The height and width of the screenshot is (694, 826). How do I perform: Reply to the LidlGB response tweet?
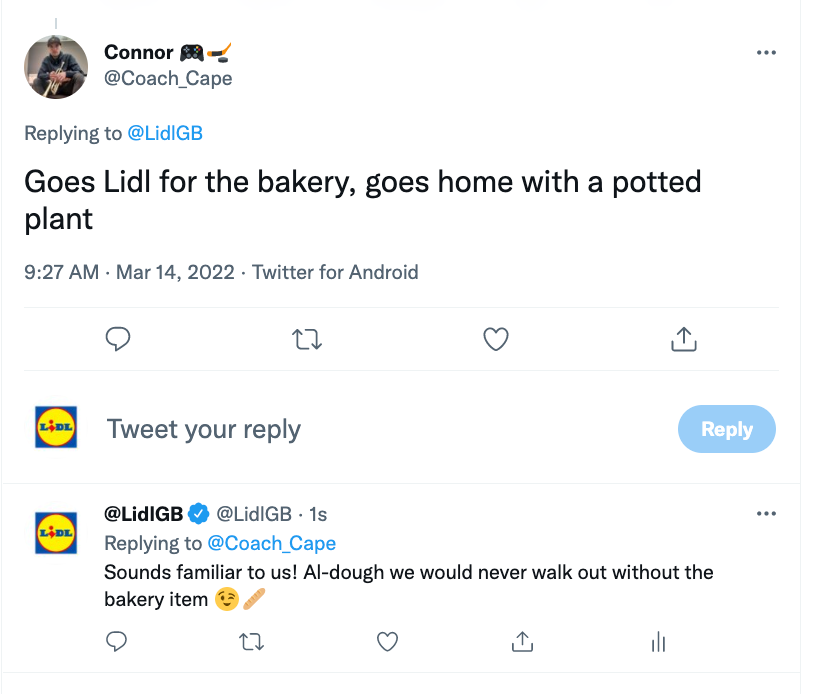116,641
